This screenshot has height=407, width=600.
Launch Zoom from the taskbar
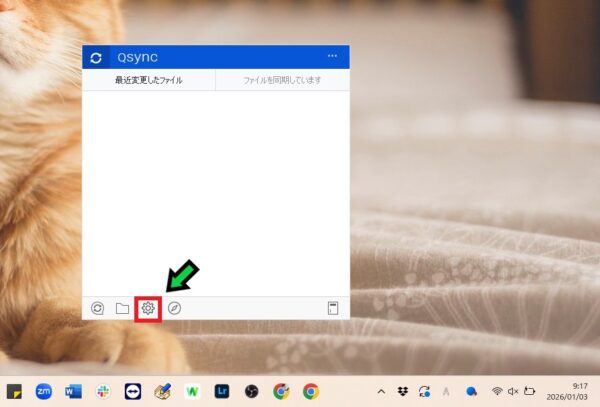(44, 391)
